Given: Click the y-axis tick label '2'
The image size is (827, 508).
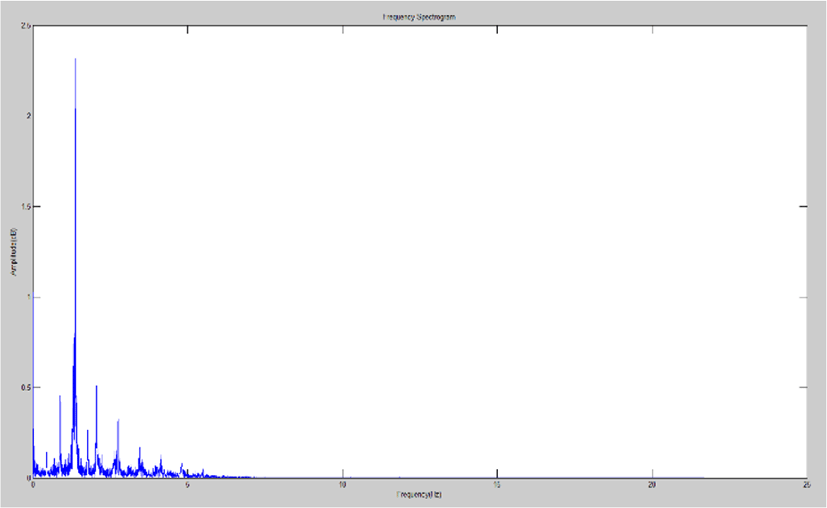Looking at the screenshot, I should click(x=29, y=116).
